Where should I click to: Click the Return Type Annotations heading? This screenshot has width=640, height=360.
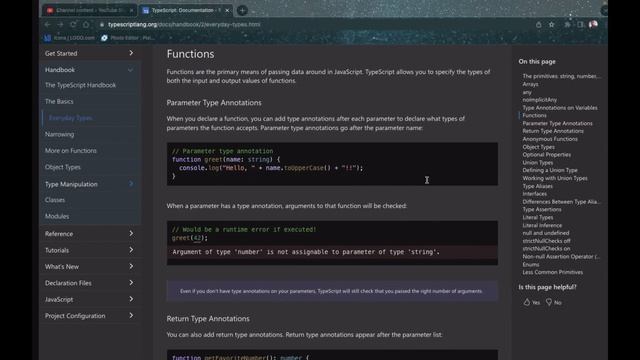pos(208,319)
